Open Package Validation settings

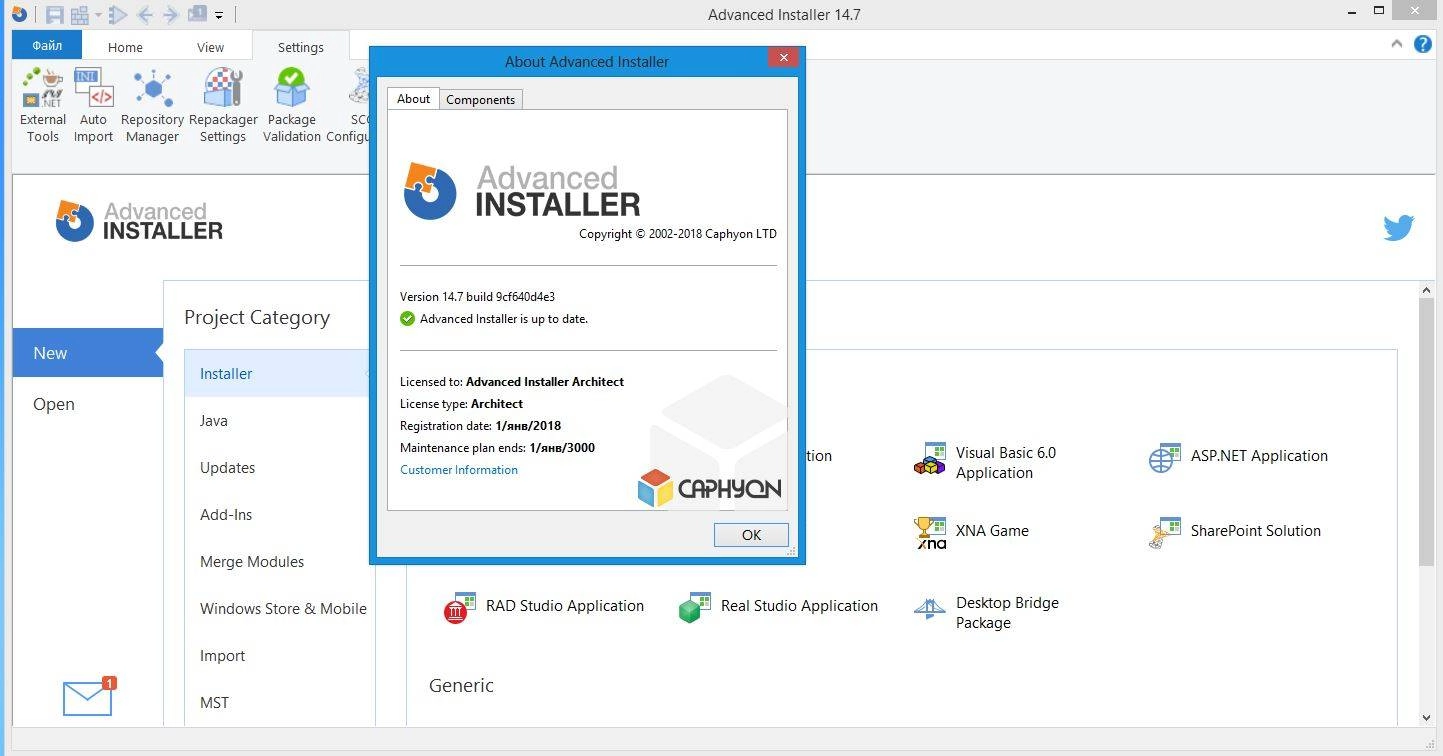[292, 105]
